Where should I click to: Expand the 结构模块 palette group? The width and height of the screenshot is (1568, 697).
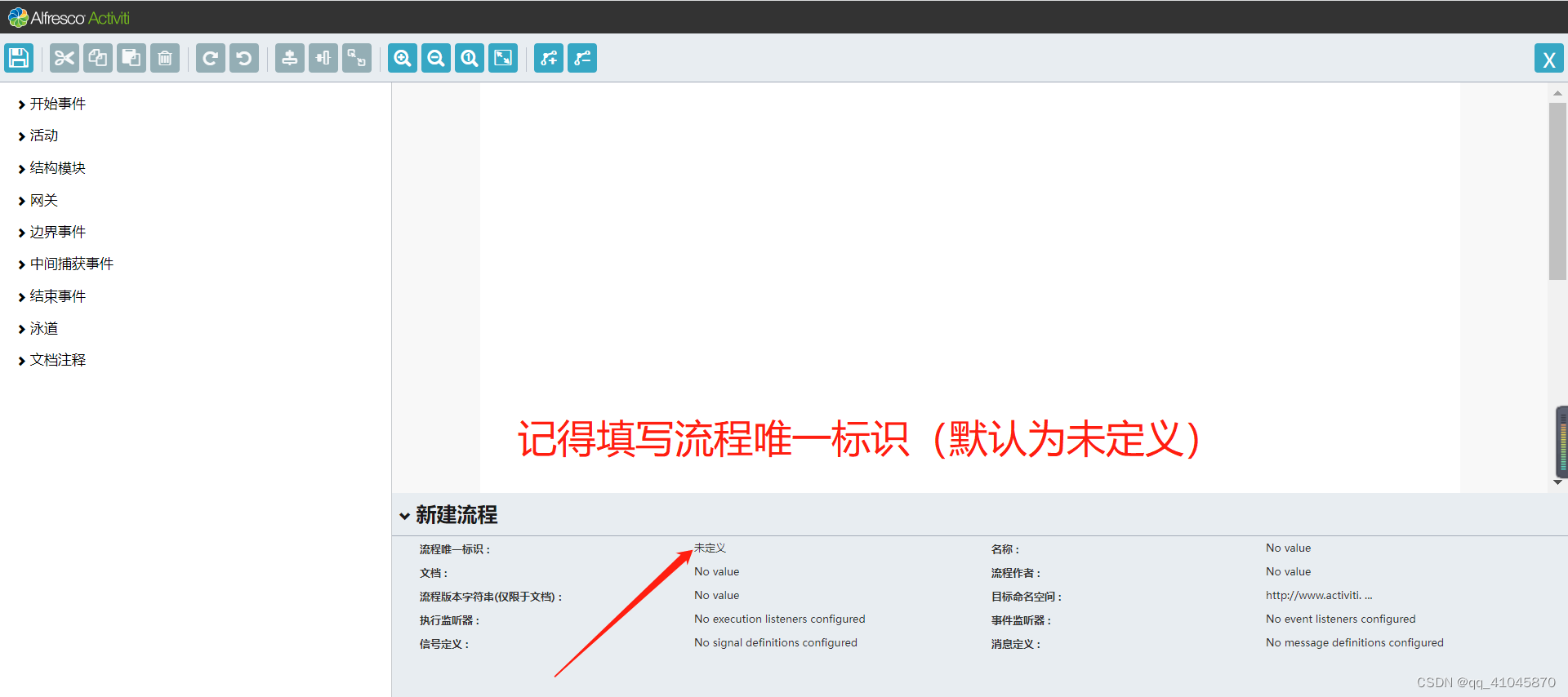(x=51, y=168)
